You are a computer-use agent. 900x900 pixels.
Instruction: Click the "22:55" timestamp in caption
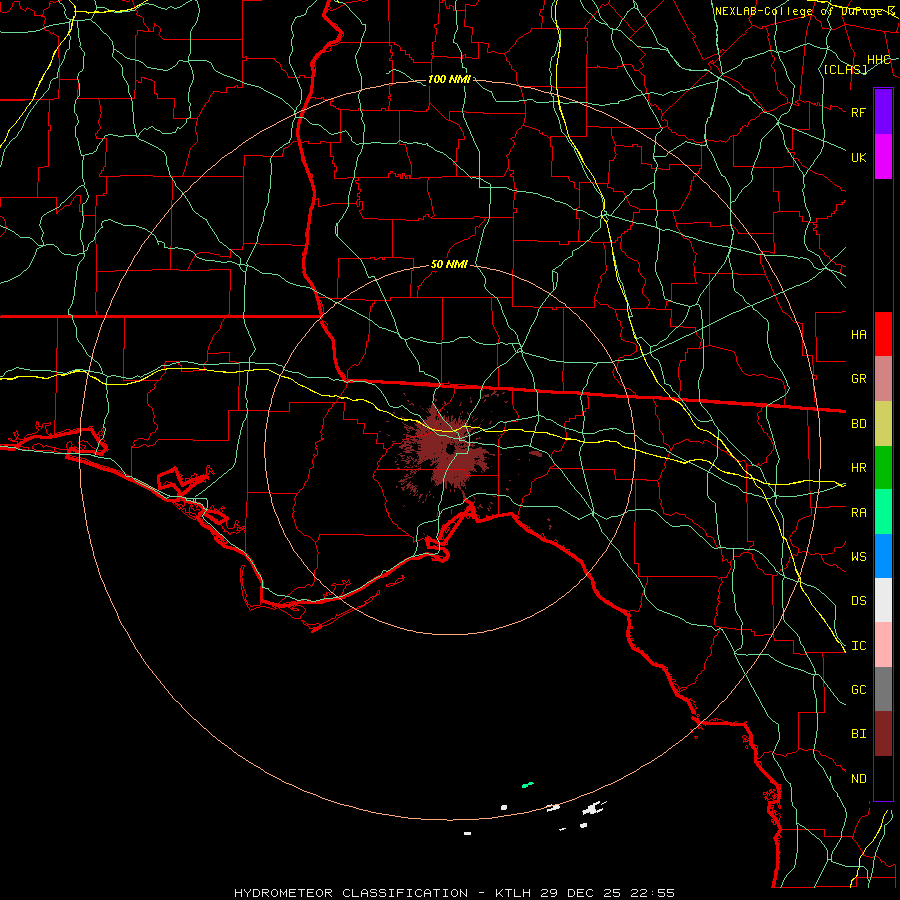click(654, 893)
